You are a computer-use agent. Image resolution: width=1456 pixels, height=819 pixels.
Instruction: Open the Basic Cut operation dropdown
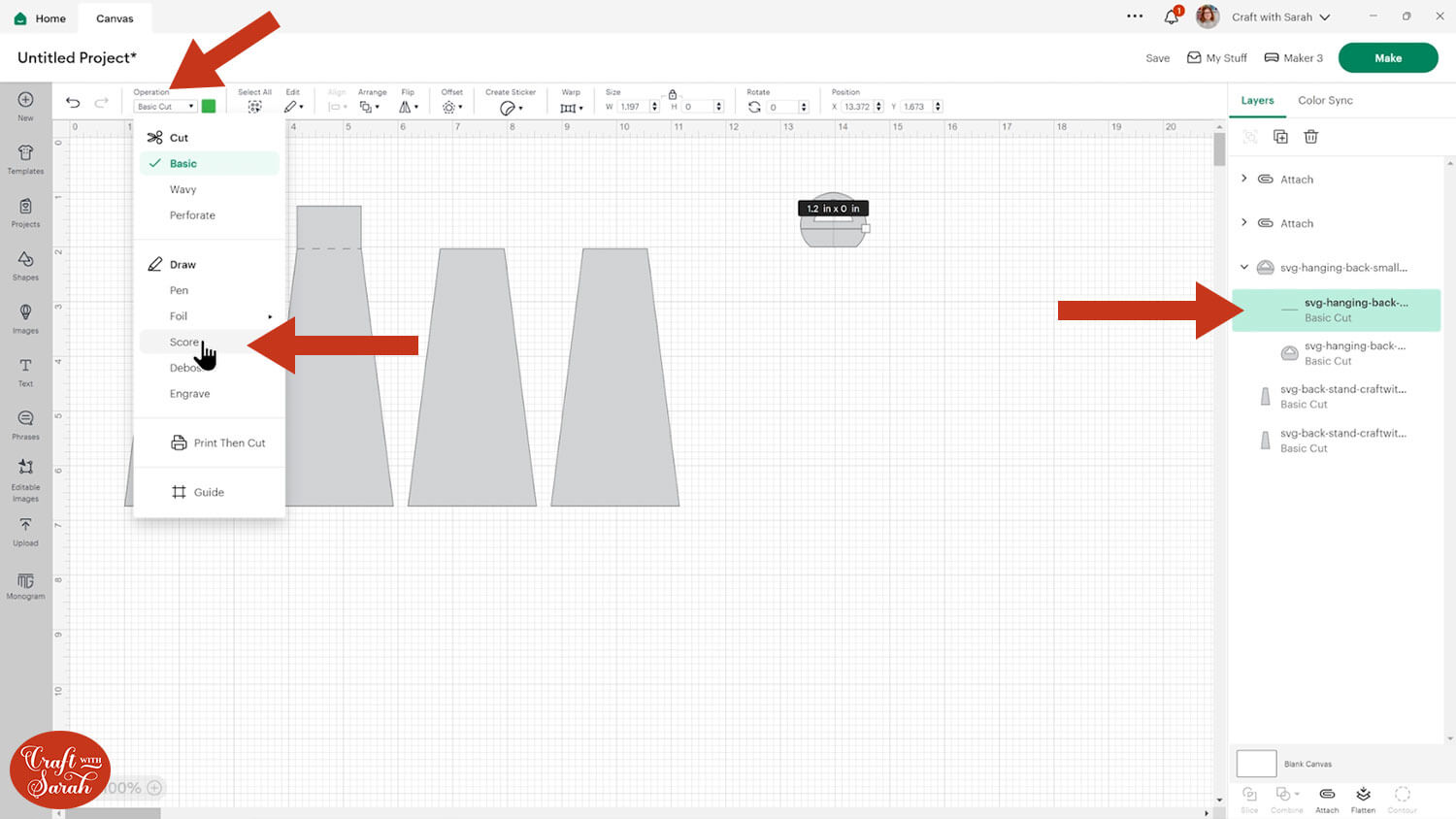tap(163, 106)
